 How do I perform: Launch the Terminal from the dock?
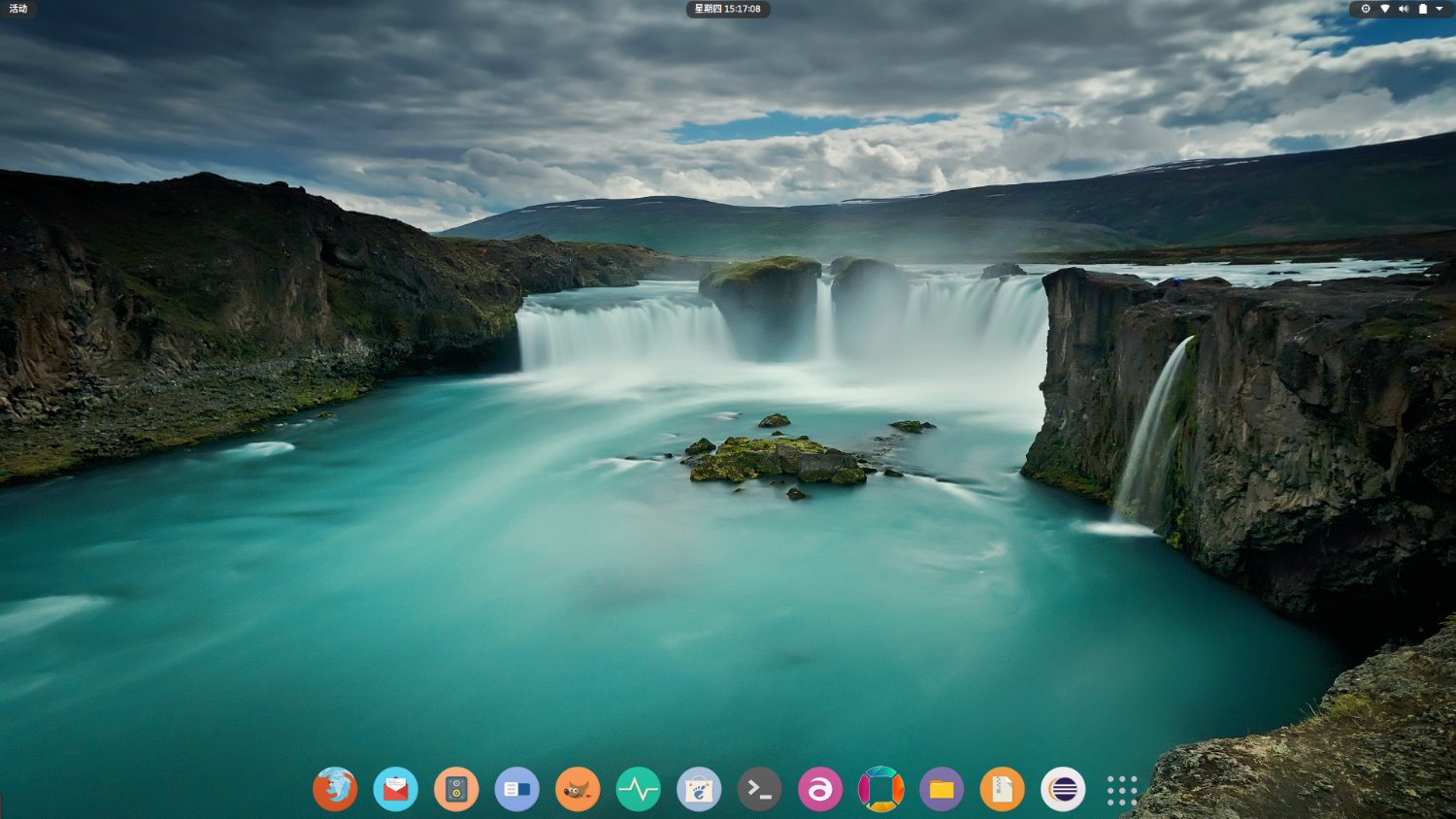coord(760,789)
